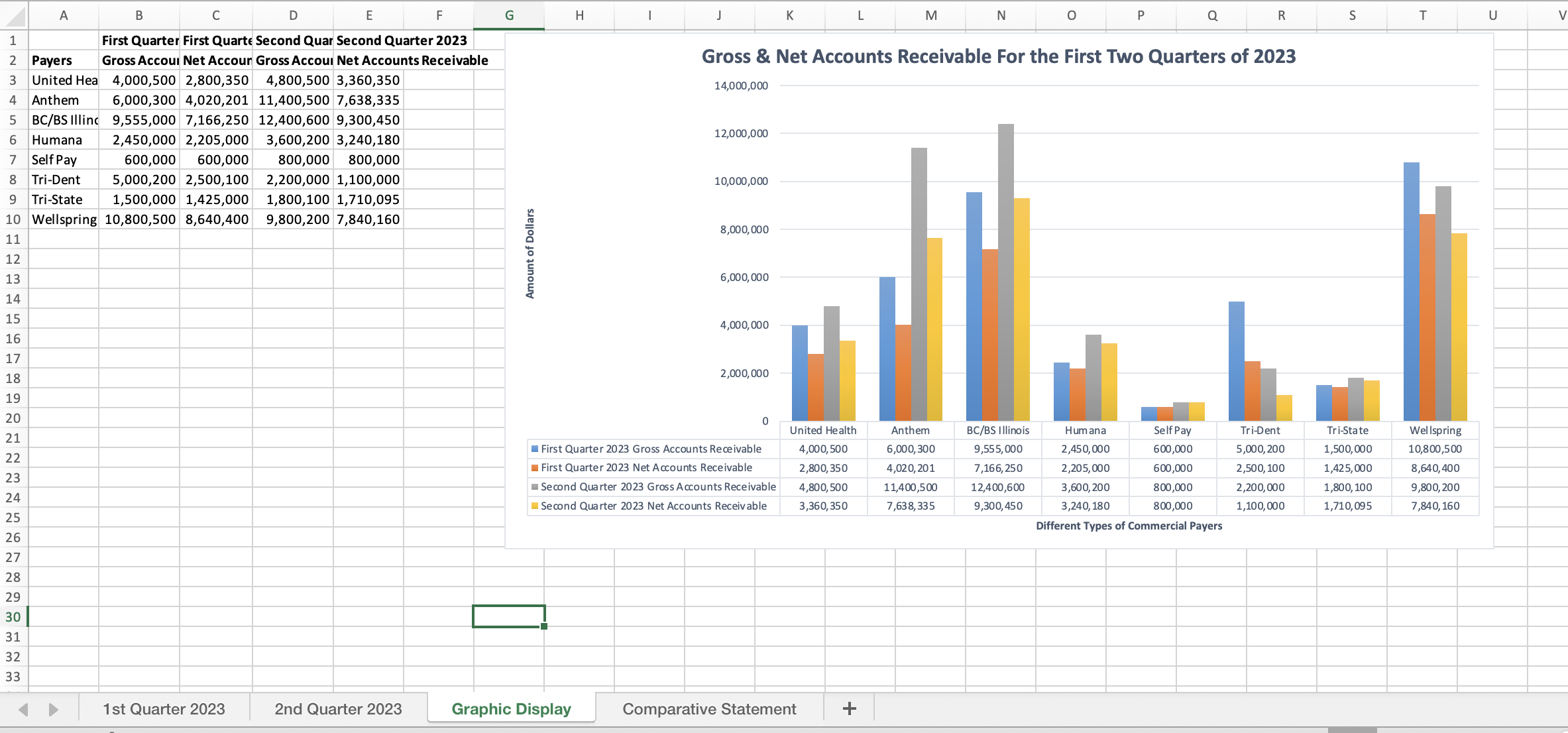
Task: Switch to the 1st Quarter 2023 sheet tab
Action: (x=164, y=708)
